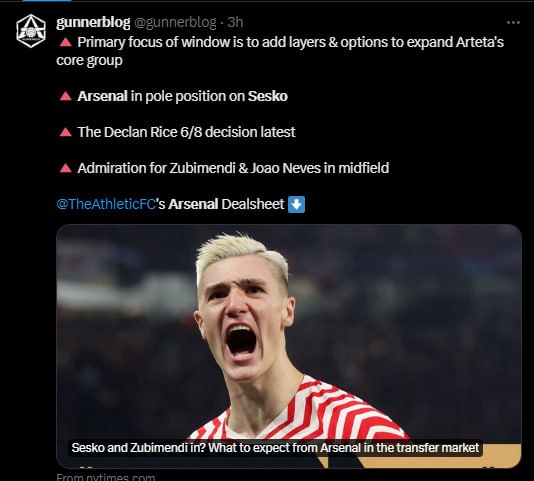Open the gunnerblog profile avatar
This screenshot has height=481, width=534.
pos(31,31)
